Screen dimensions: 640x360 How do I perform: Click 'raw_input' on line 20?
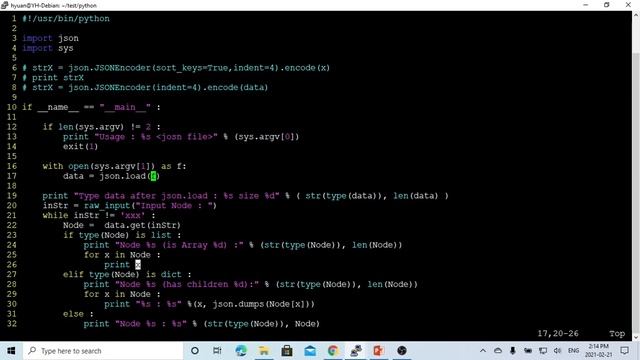(x=107, y=206)
